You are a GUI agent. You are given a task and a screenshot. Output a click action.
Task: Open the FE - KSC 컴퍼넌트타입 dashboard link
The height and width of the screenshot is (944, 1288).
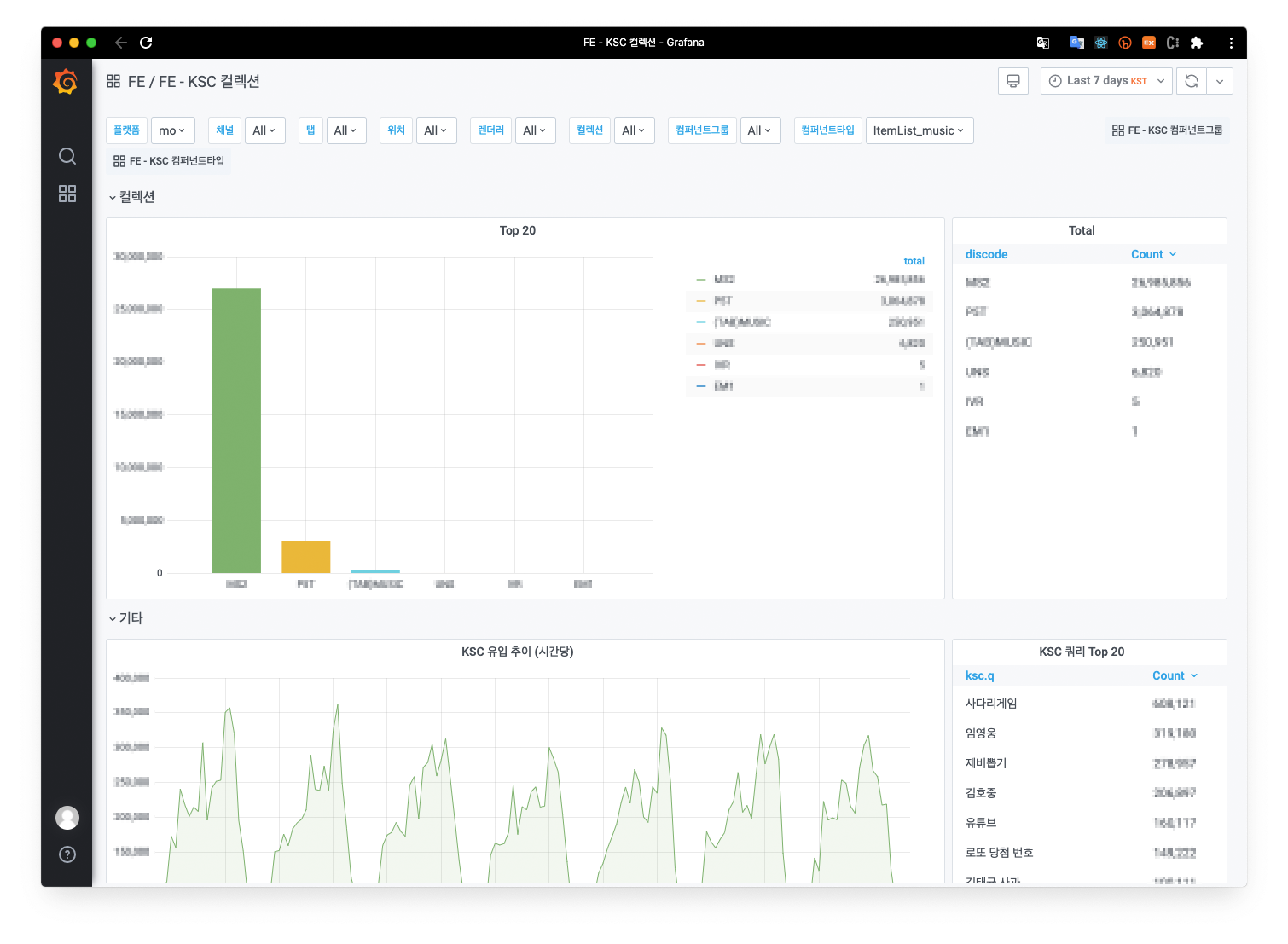click(x=169, y=161)
